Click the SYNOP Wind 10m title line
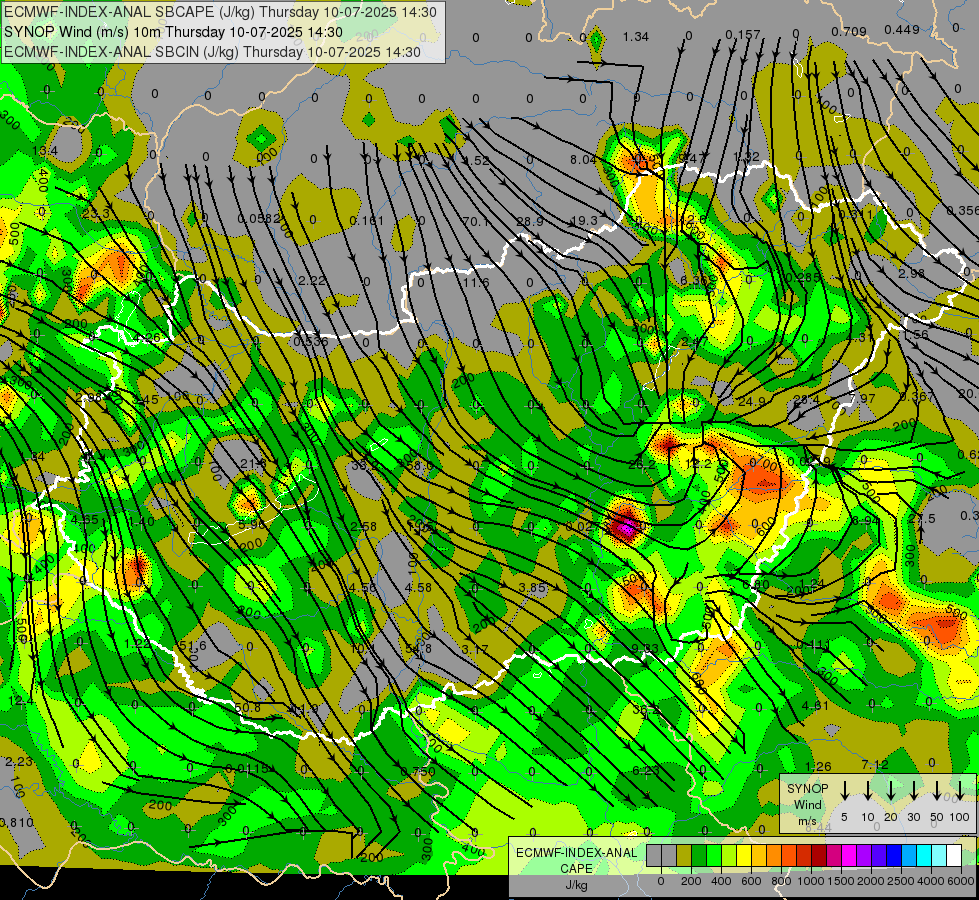 [173, 32]
